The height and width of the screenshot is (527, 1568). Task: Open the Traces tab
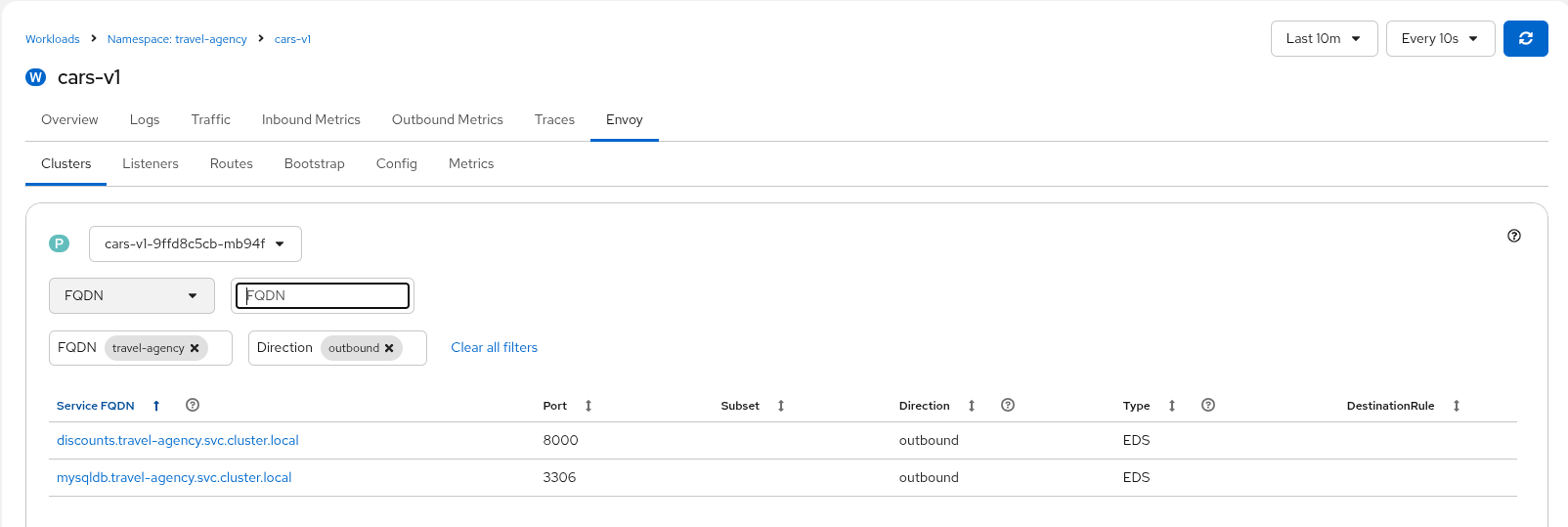coord(554,119)
